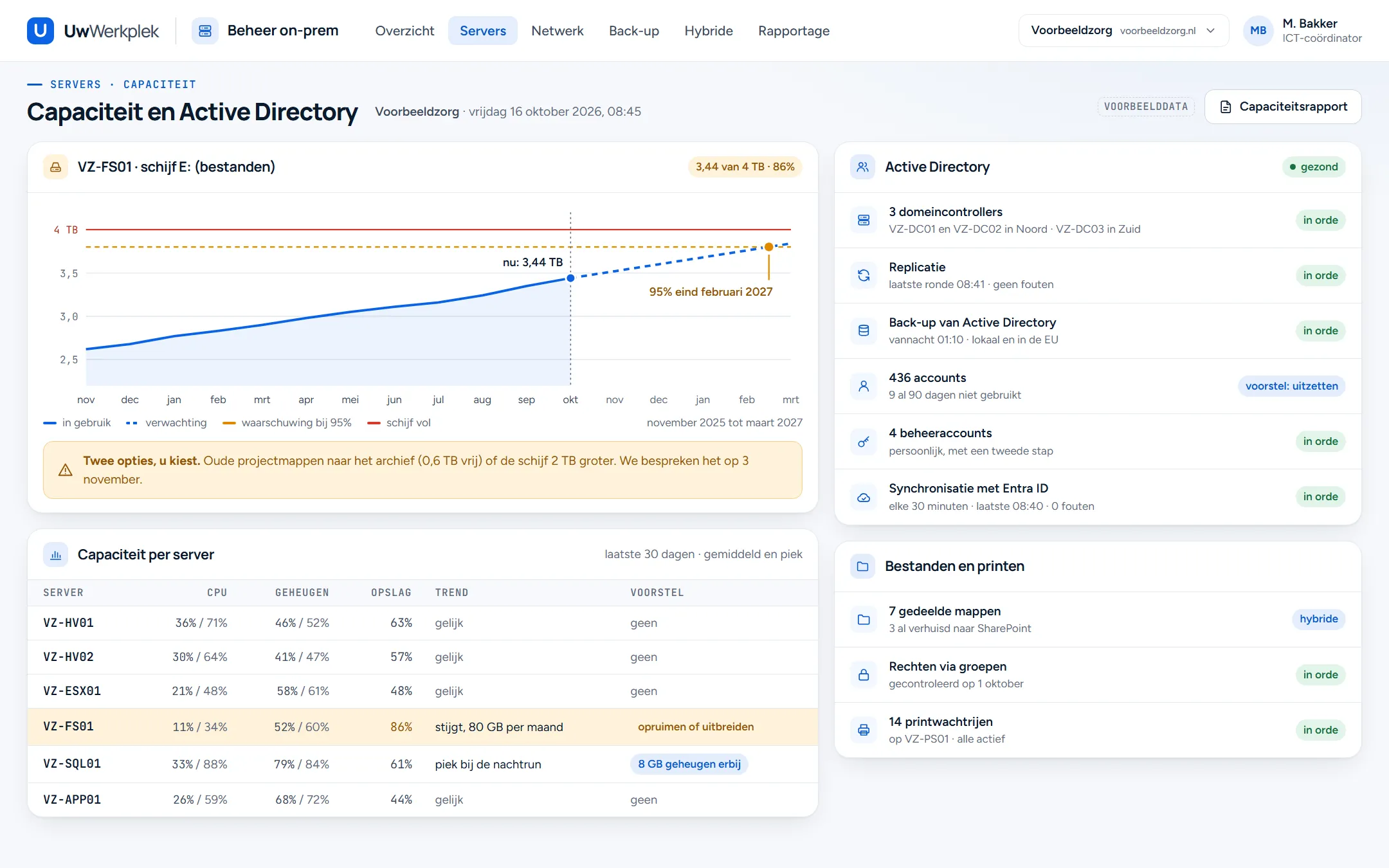Click the Active Directory users icon
The height and width of the screenshot is (868, 1389).
tap(863, 167)
